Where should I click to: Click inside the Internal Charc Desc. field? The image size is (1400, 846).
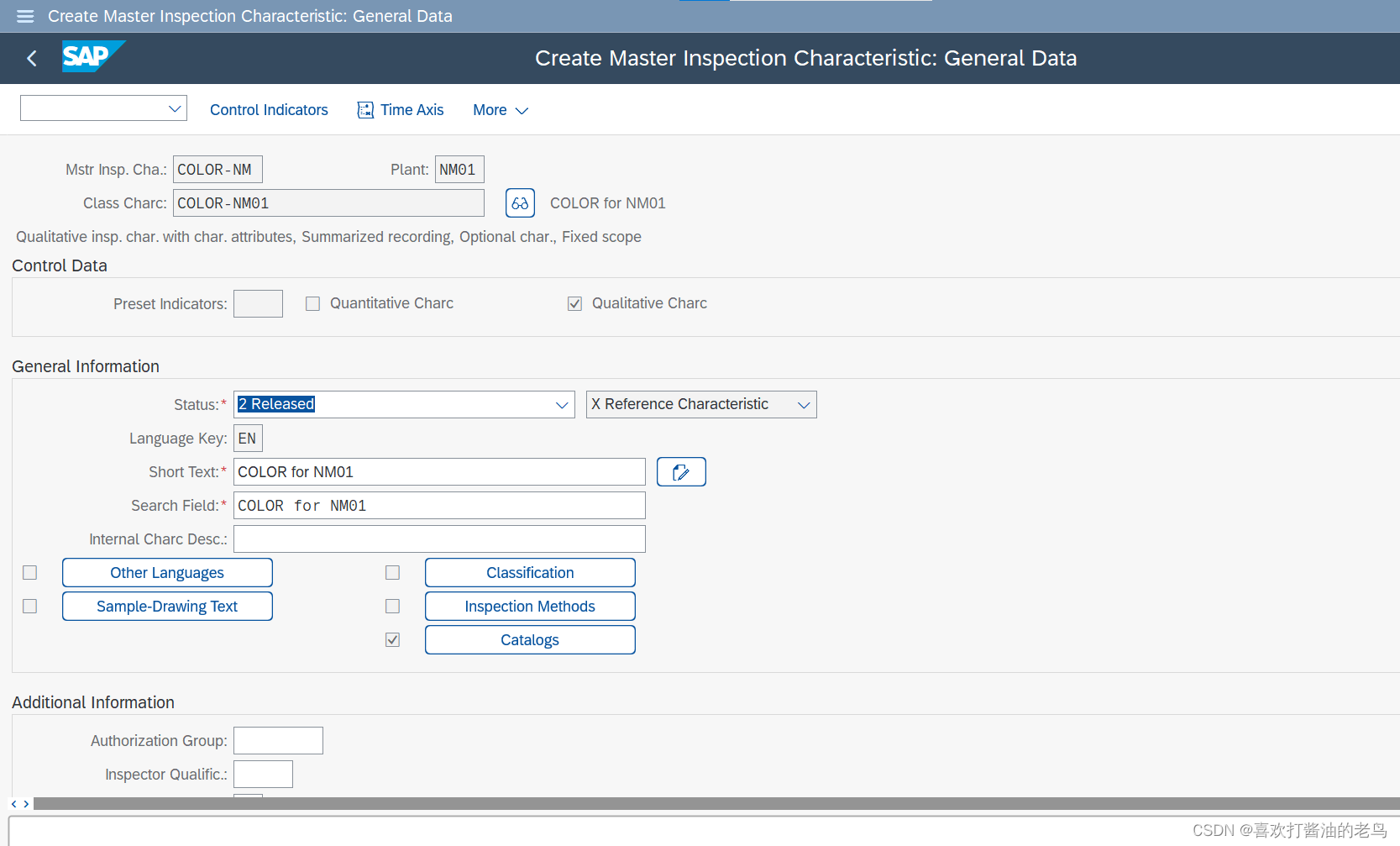[x=438, y=539]
